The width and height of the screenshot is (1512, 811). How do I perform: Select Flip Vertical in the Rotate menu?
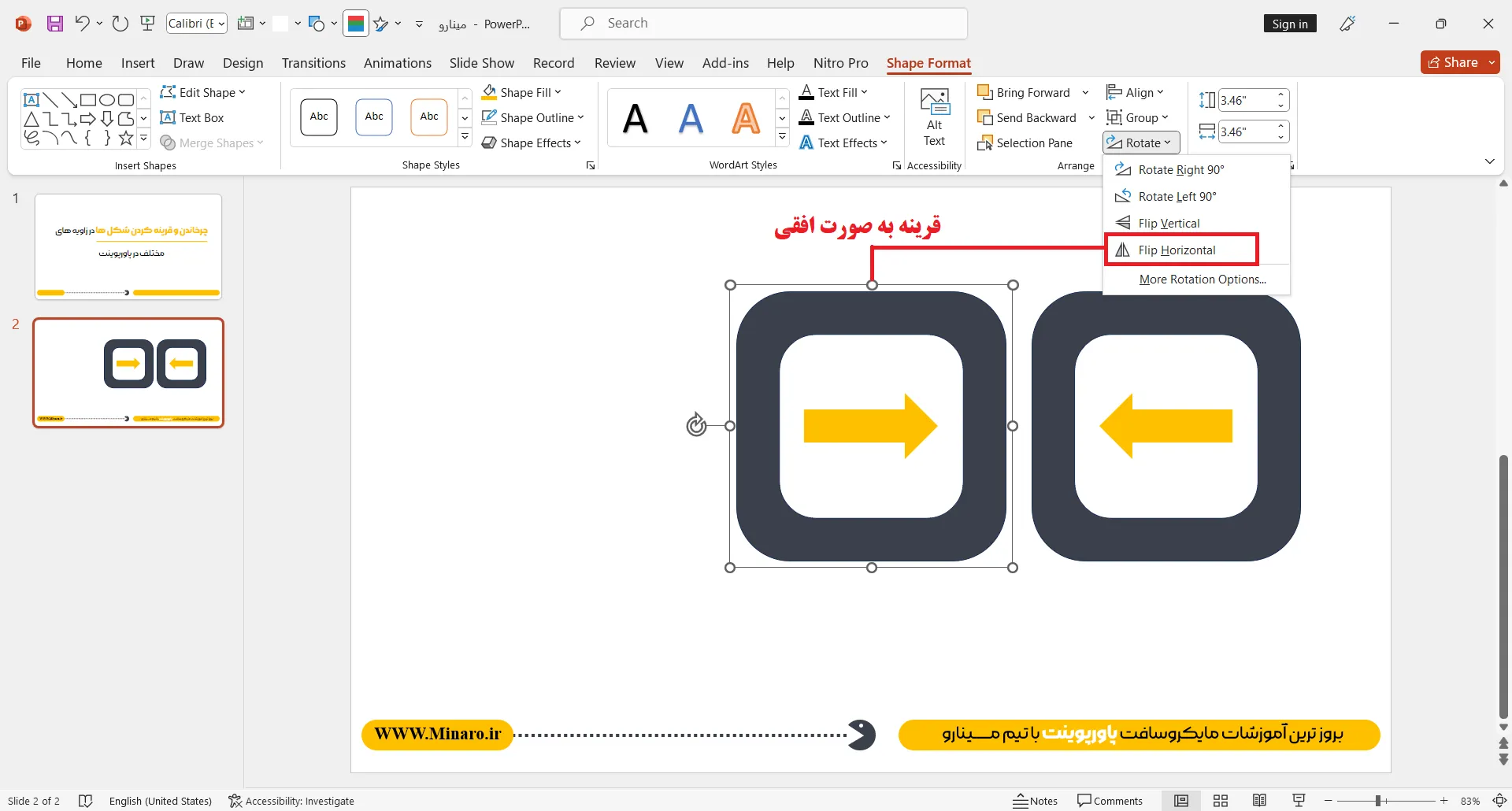(1195, 223)
